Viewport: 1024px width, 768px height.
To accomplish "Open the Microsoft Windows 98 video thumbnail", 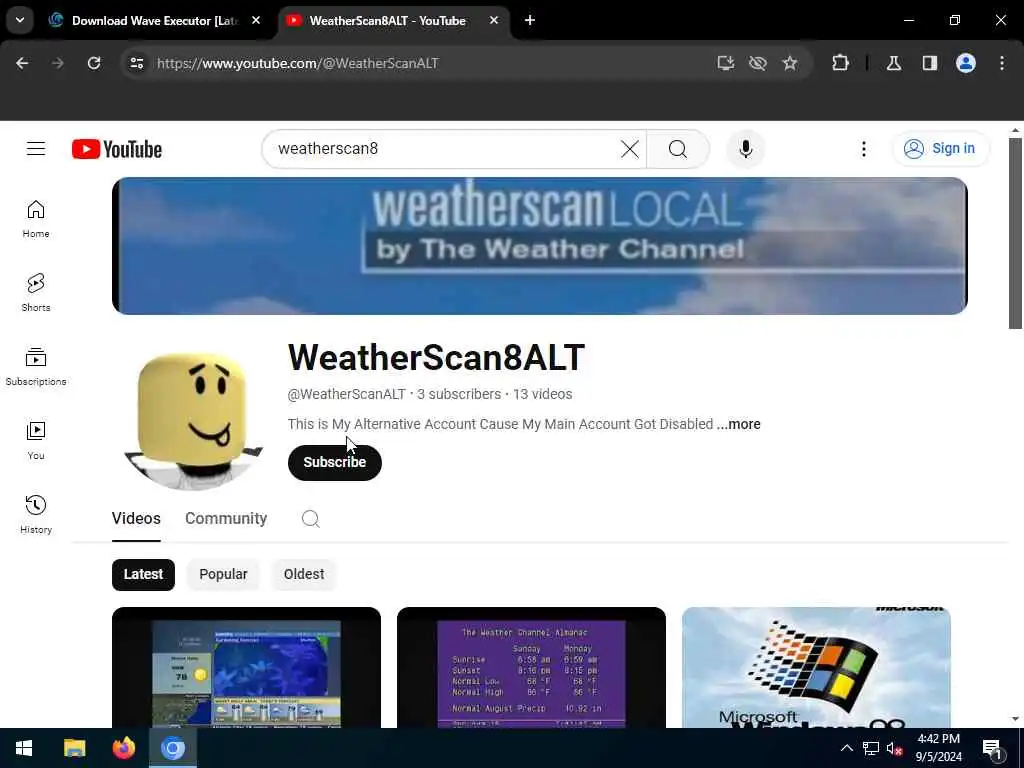I will point(816,667).
